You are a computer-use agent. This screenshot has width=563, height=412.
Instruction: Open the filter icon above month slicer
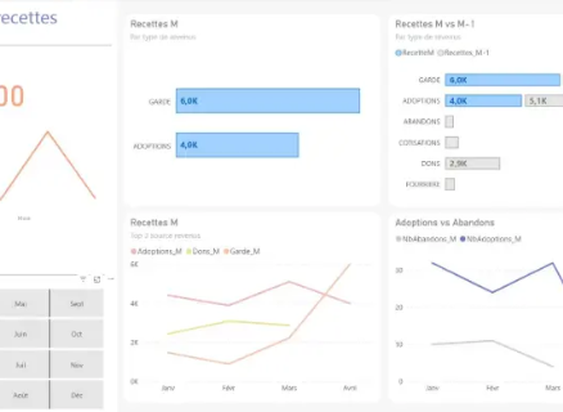83,279
